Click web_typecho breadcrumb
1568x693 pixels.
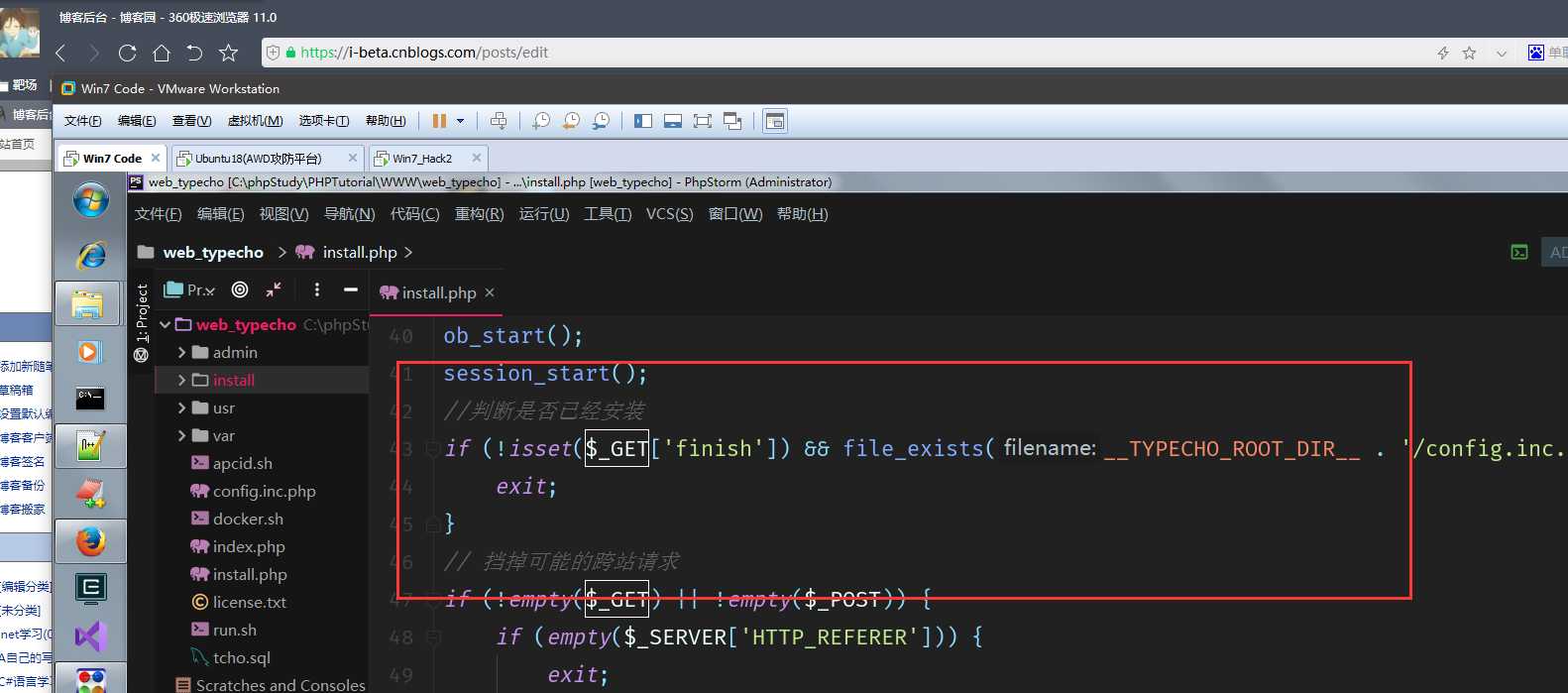[x=213, y=253]
